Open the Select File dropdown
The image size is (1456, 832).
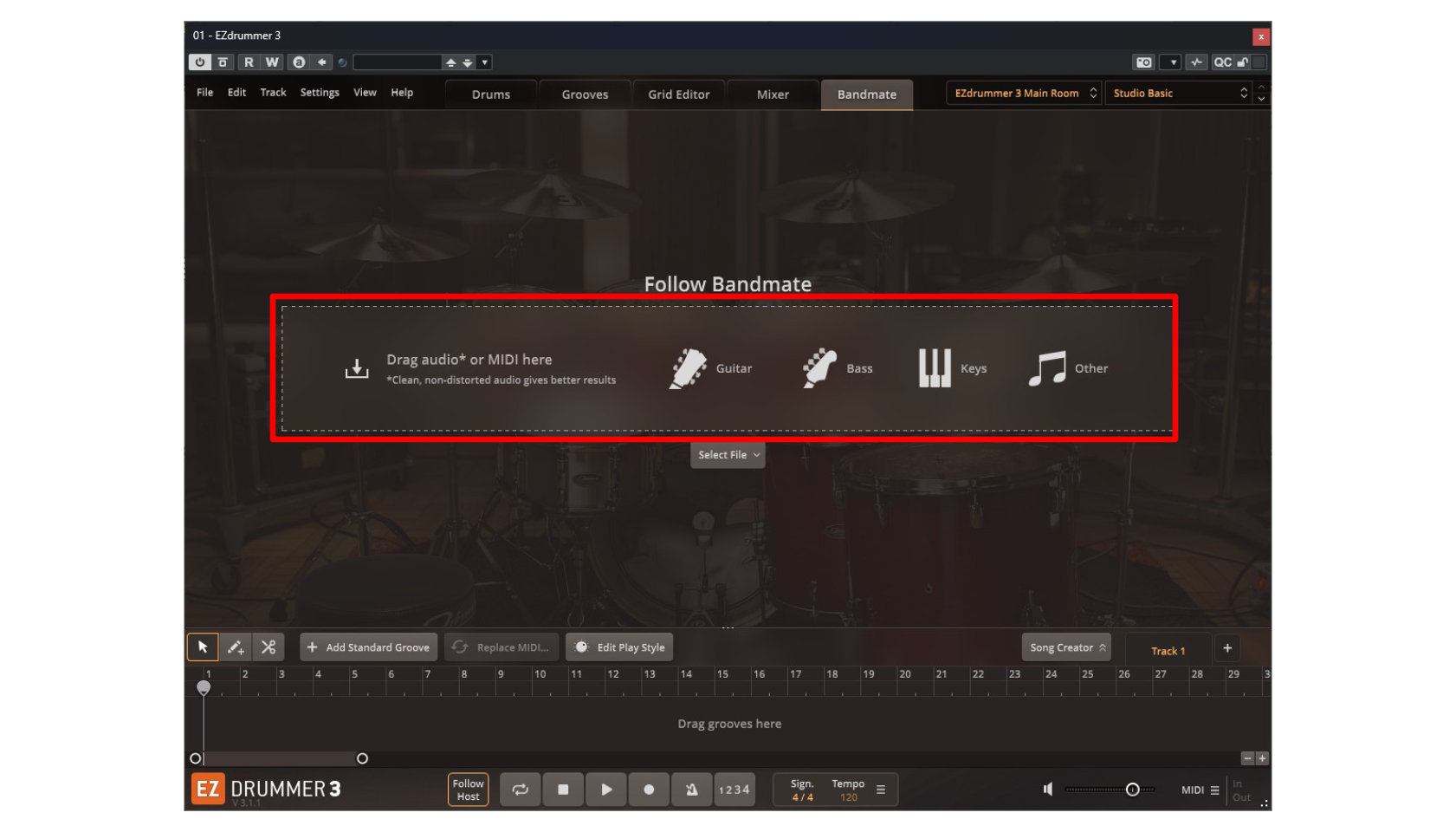point(728,455)
